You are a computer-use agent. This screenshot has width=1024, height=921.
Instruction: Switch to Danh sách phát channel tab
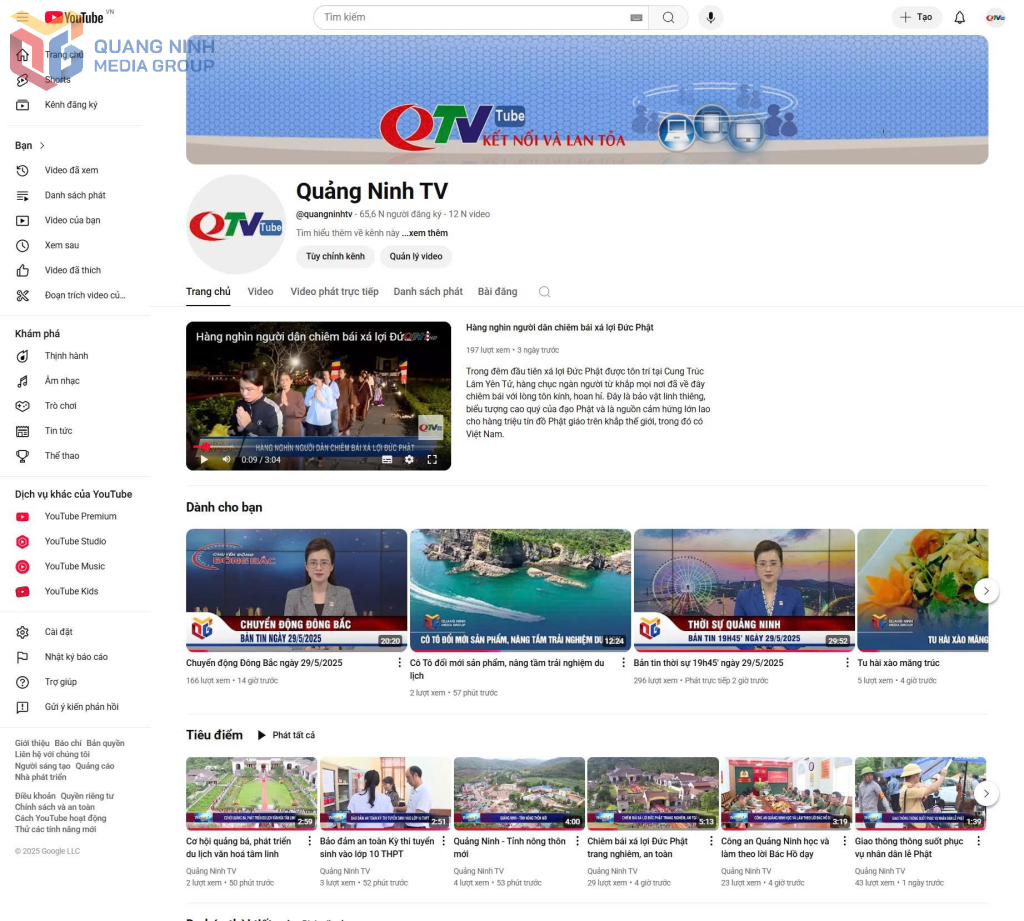tap(428, 292)
